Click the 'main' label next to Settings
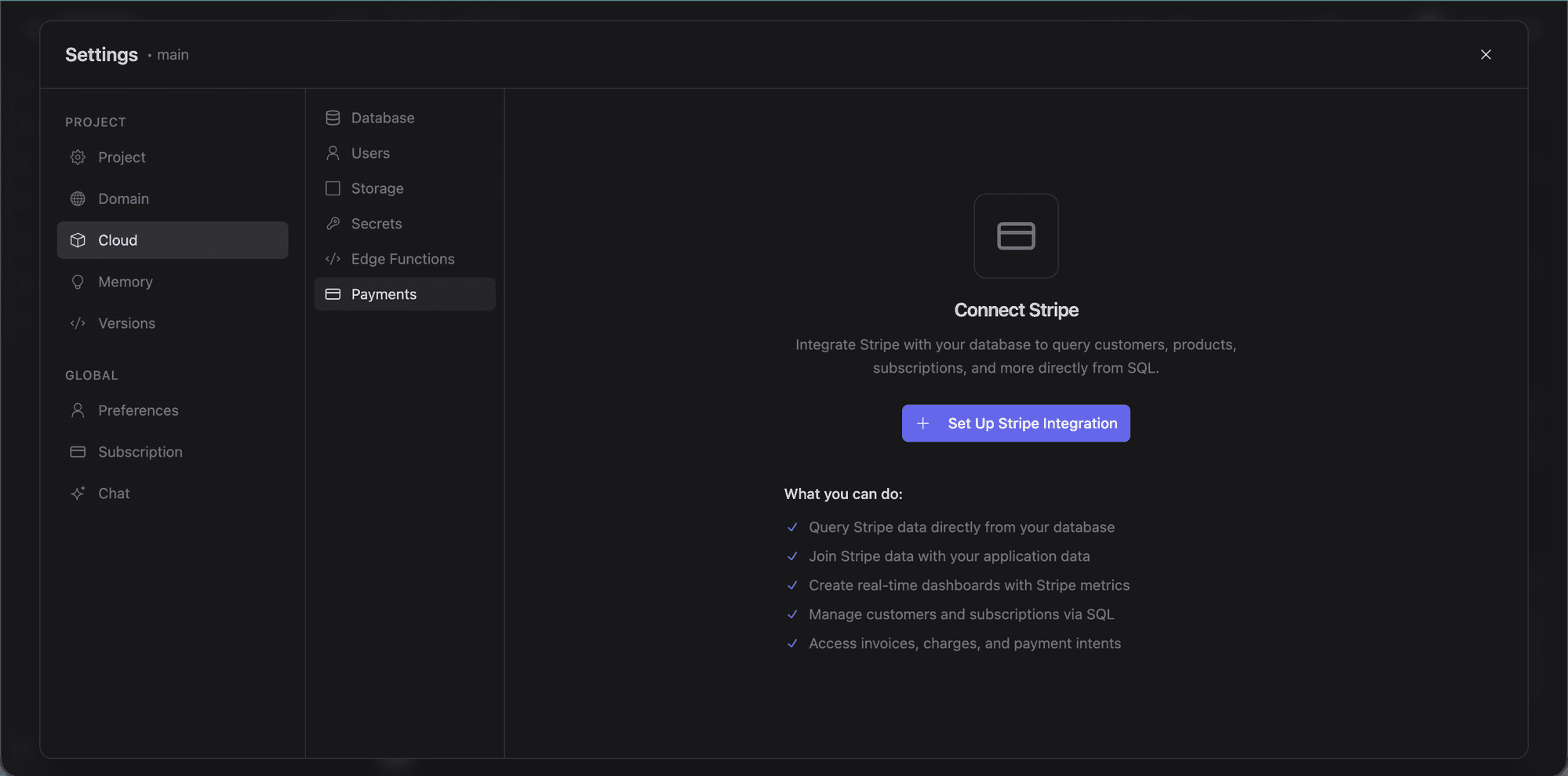The height and width of the screenshot is (776, 1568). [173, 55]
